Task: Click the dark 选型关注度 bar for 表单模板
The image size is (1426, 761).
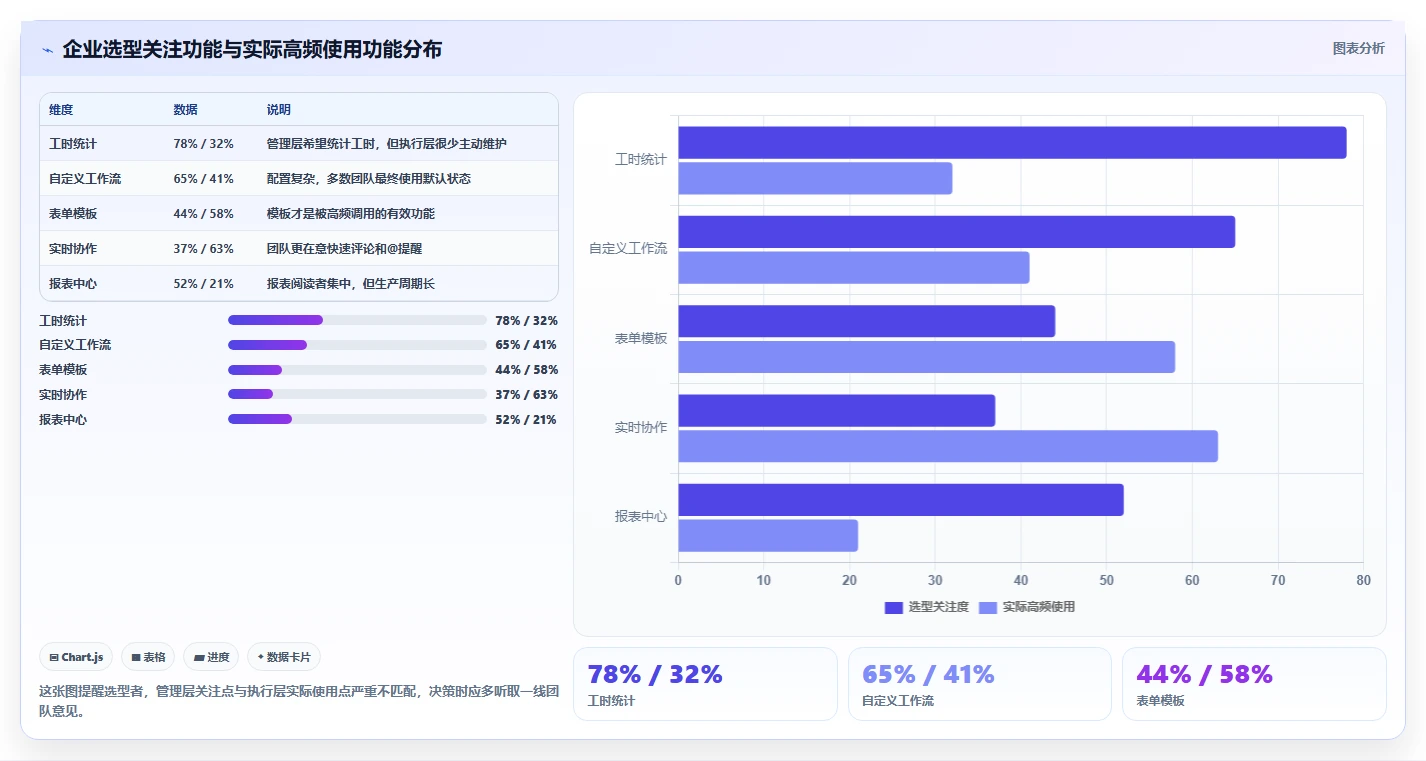Action: pos(866,321)
